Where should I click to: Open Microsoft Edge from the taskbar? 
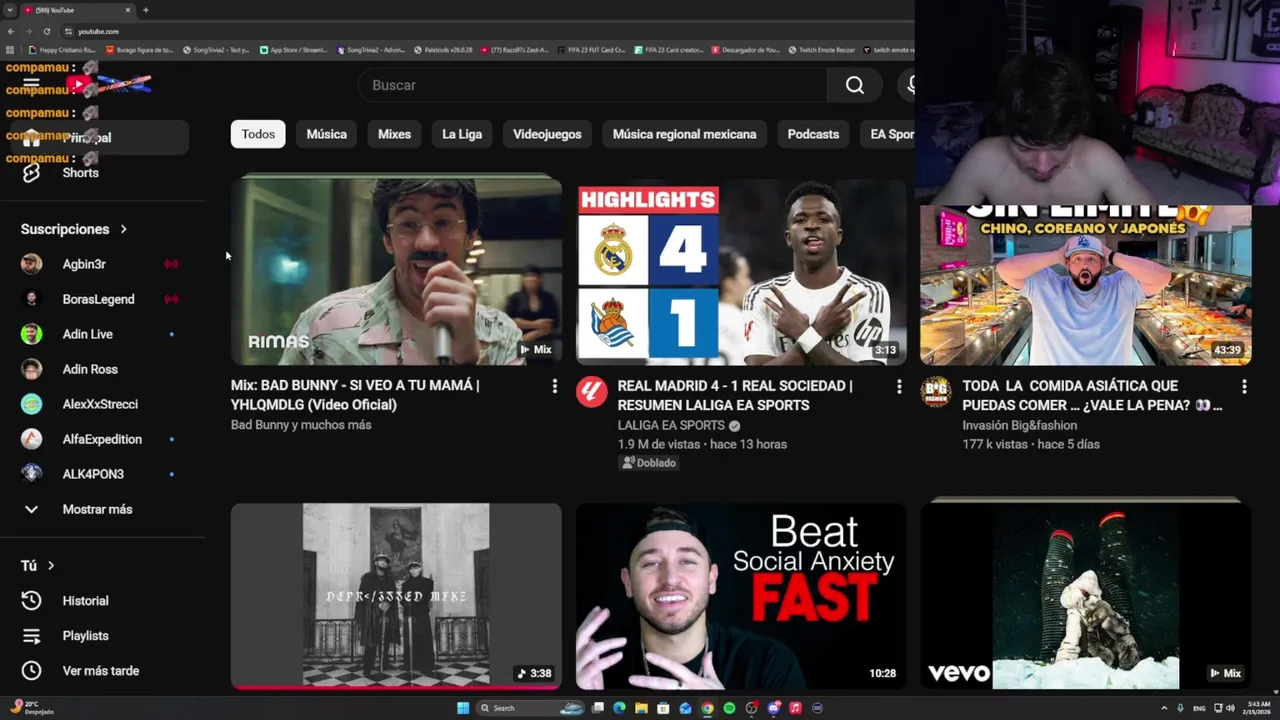pos(619,708)
